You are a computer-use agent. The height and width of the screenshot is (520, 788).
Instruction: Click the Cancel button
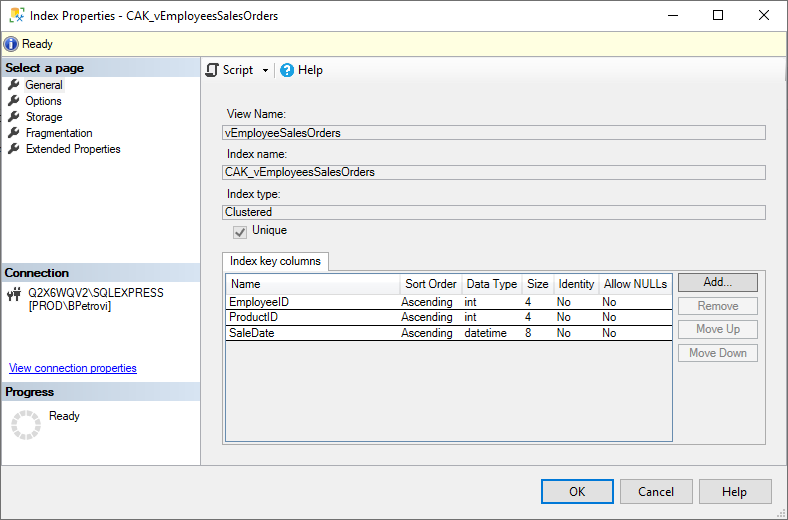coord(656,491)
